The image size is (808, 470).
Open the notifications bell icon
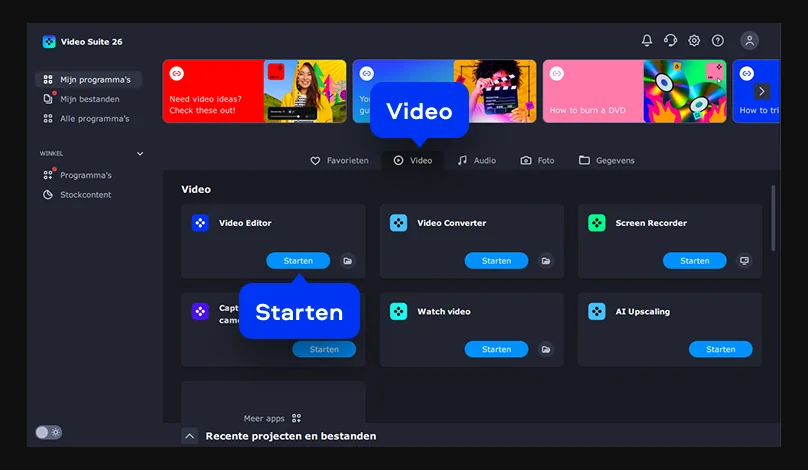pos(647,40)
